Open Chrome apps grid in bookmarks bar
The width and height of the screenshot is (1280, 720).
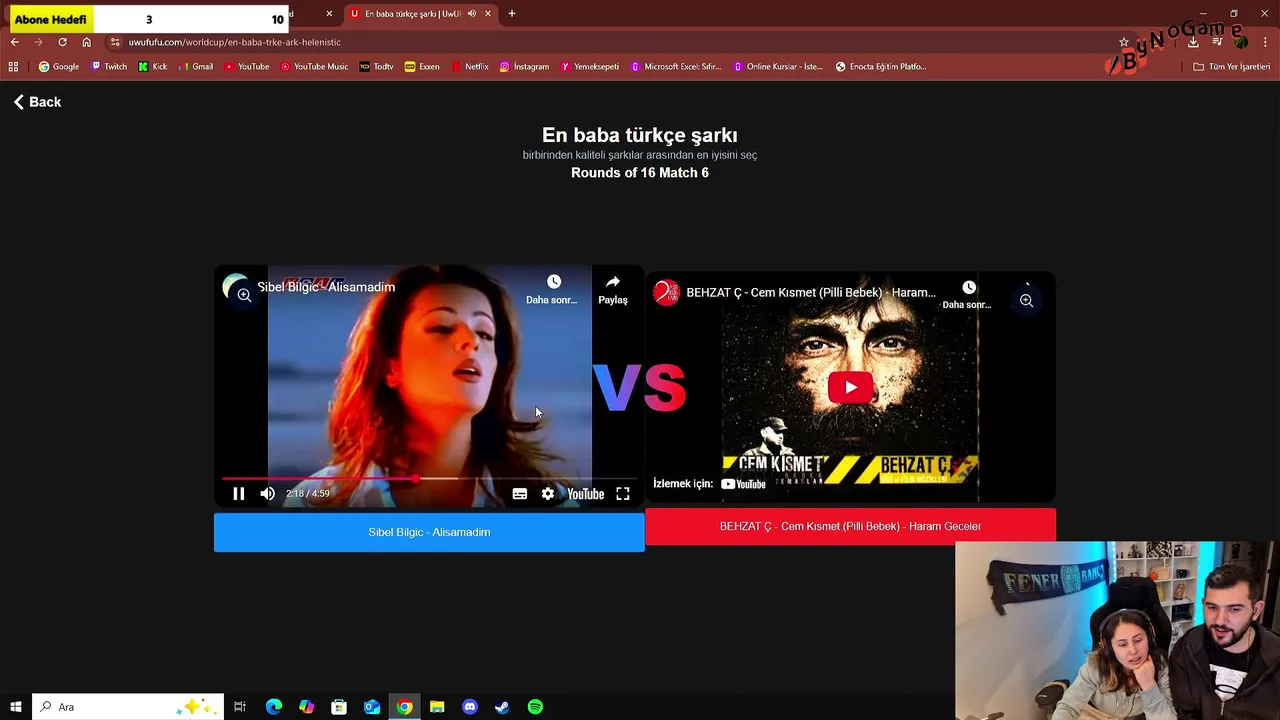click(x=13, y=67)
